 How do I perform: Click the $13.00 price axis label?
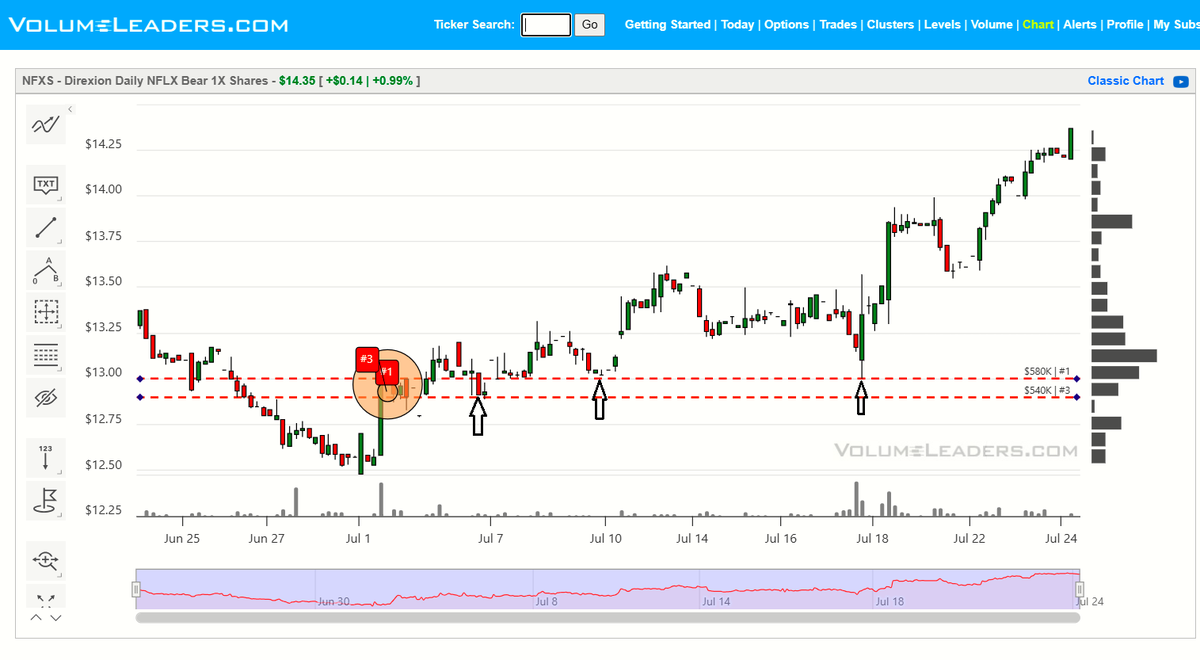(x=103, y=373)
